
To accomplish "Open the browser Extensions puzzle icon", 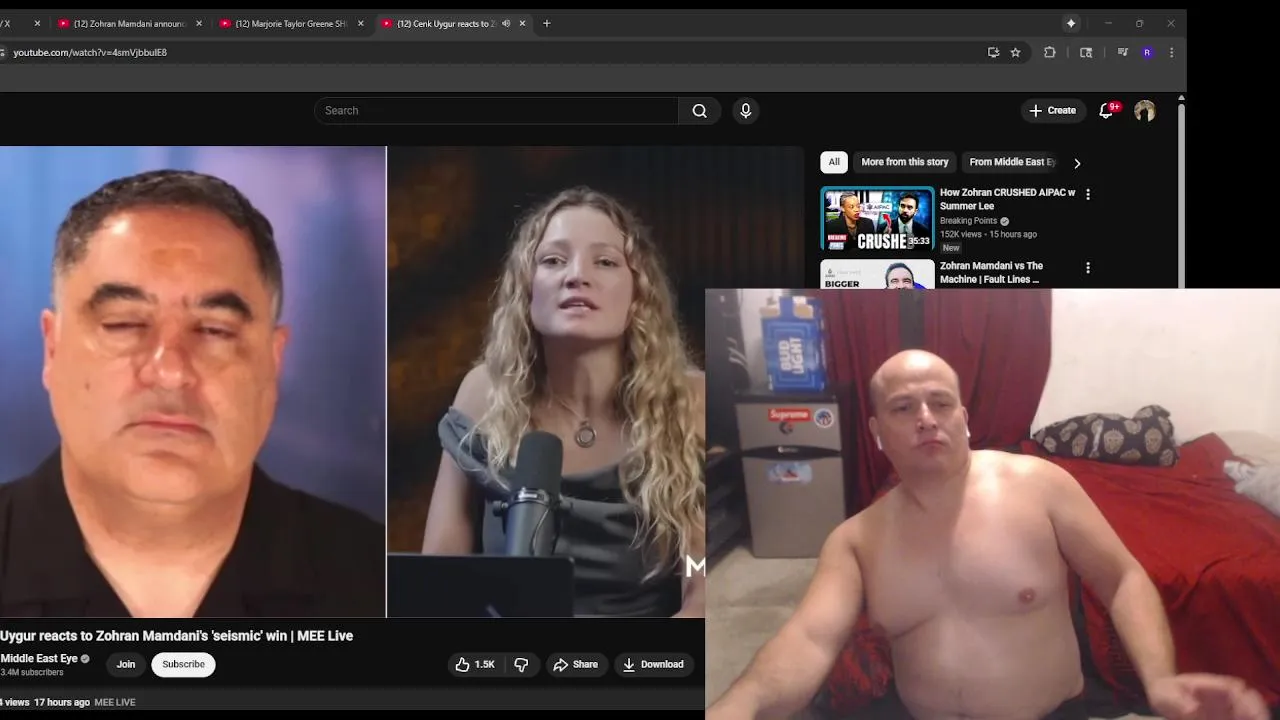I will click(x=1050, y=52).
